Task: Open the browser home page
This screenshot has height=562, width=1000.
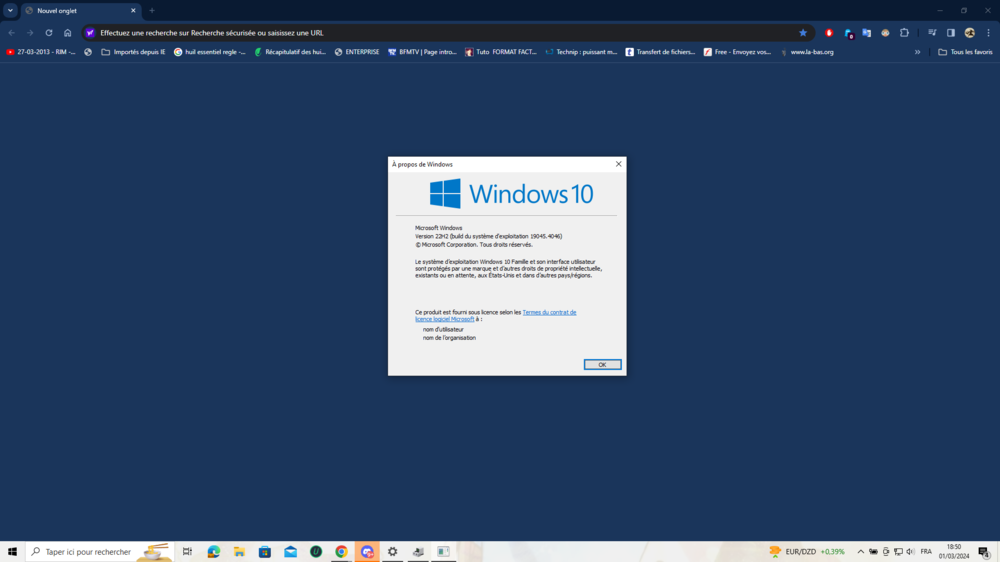Action: click(x=67, y=33)
